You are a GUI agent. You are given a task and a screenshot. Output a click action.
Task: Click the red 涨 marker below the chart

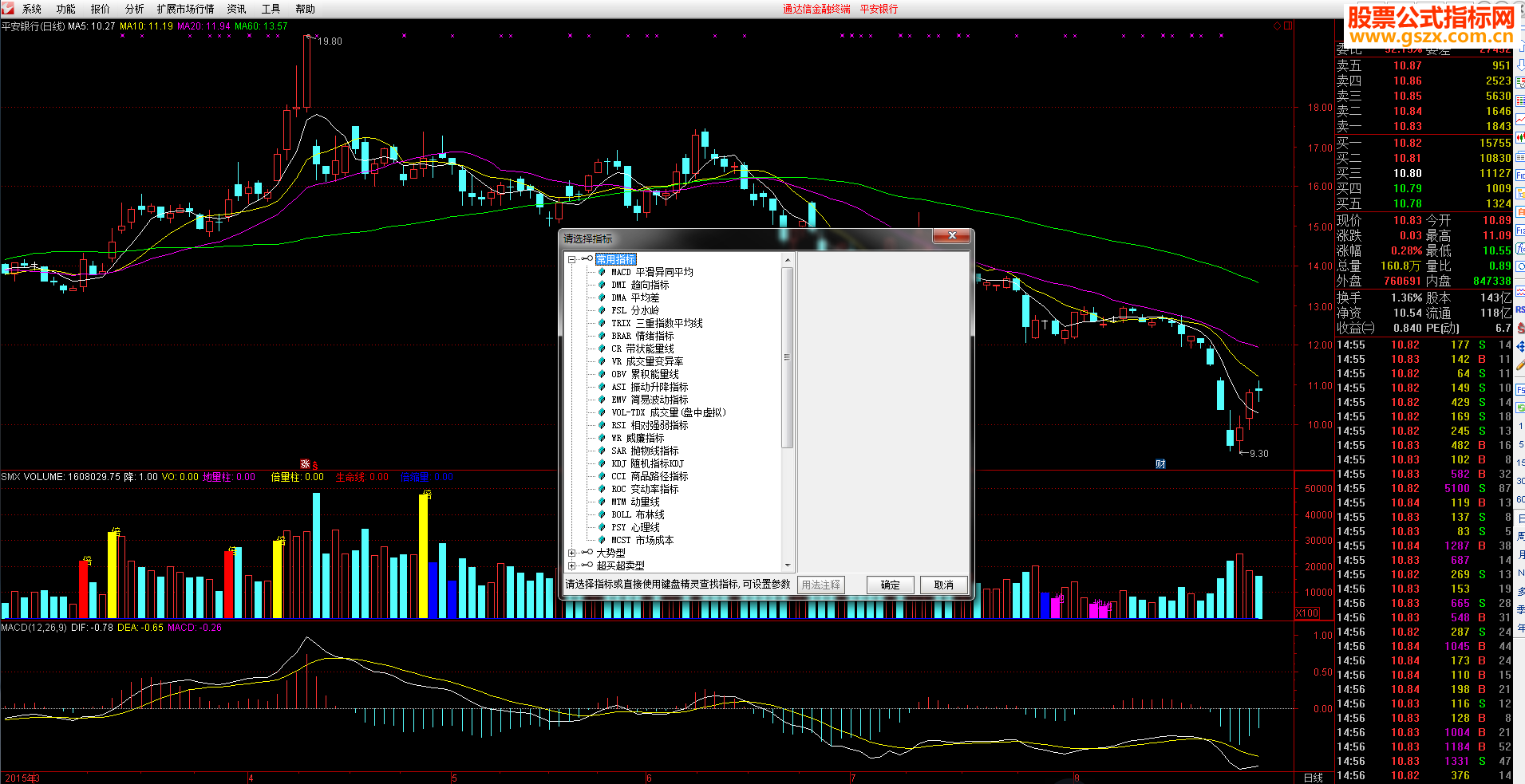[x=305, y=463]
